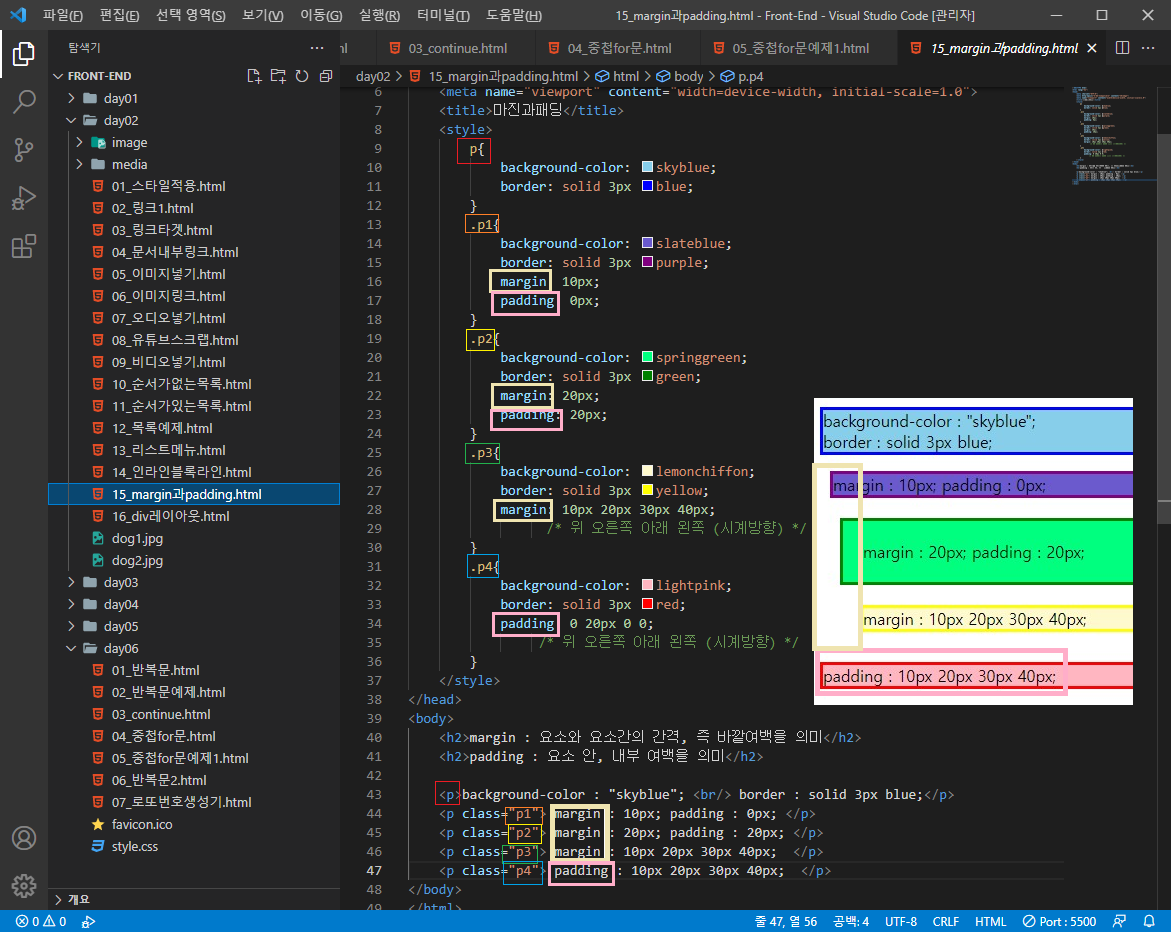The height and width of the screenshot is (932, 1171).
Task: Open the 파일(F) menu
Action: pos(63,15)
